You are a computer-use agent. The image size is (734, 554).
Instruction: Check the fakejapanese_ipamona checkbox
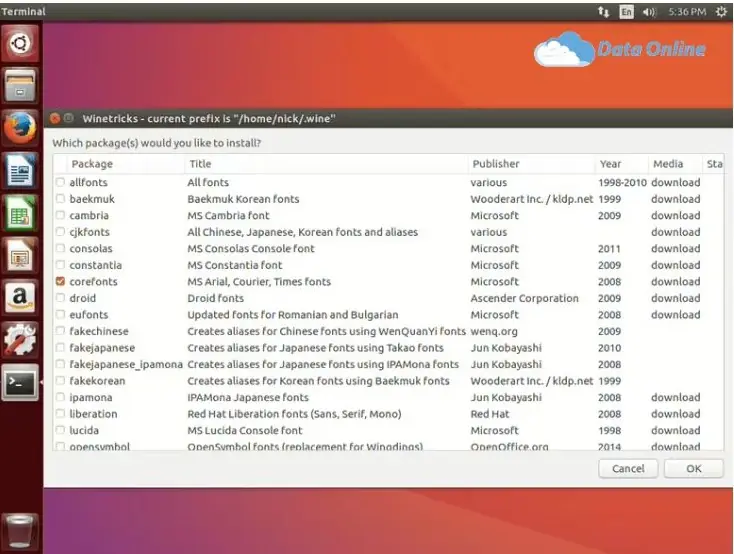click(x=60, y=364)
